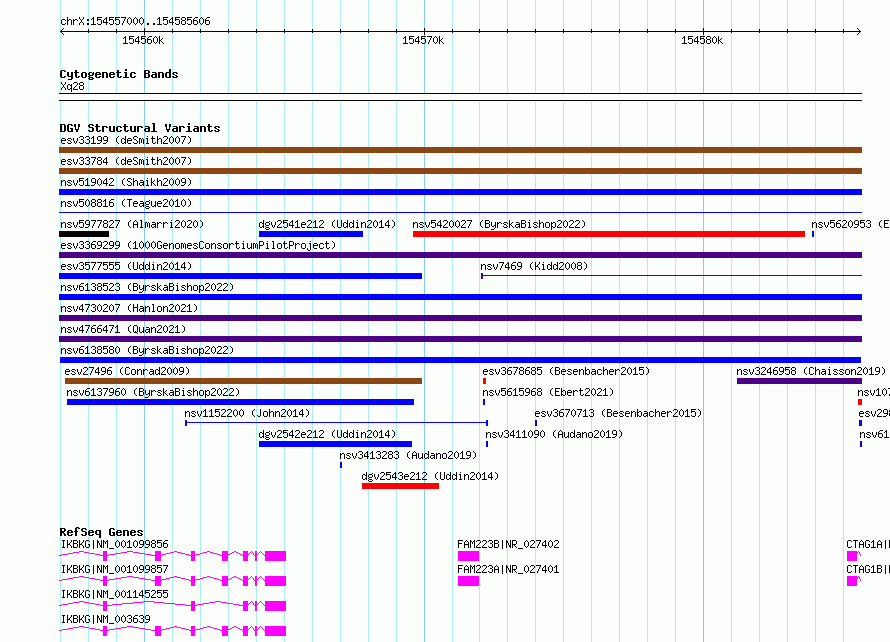Select the FAM223A|NR_027401 gene label
Viewport: 890px width, 642px height.
[x=508, y=569]
